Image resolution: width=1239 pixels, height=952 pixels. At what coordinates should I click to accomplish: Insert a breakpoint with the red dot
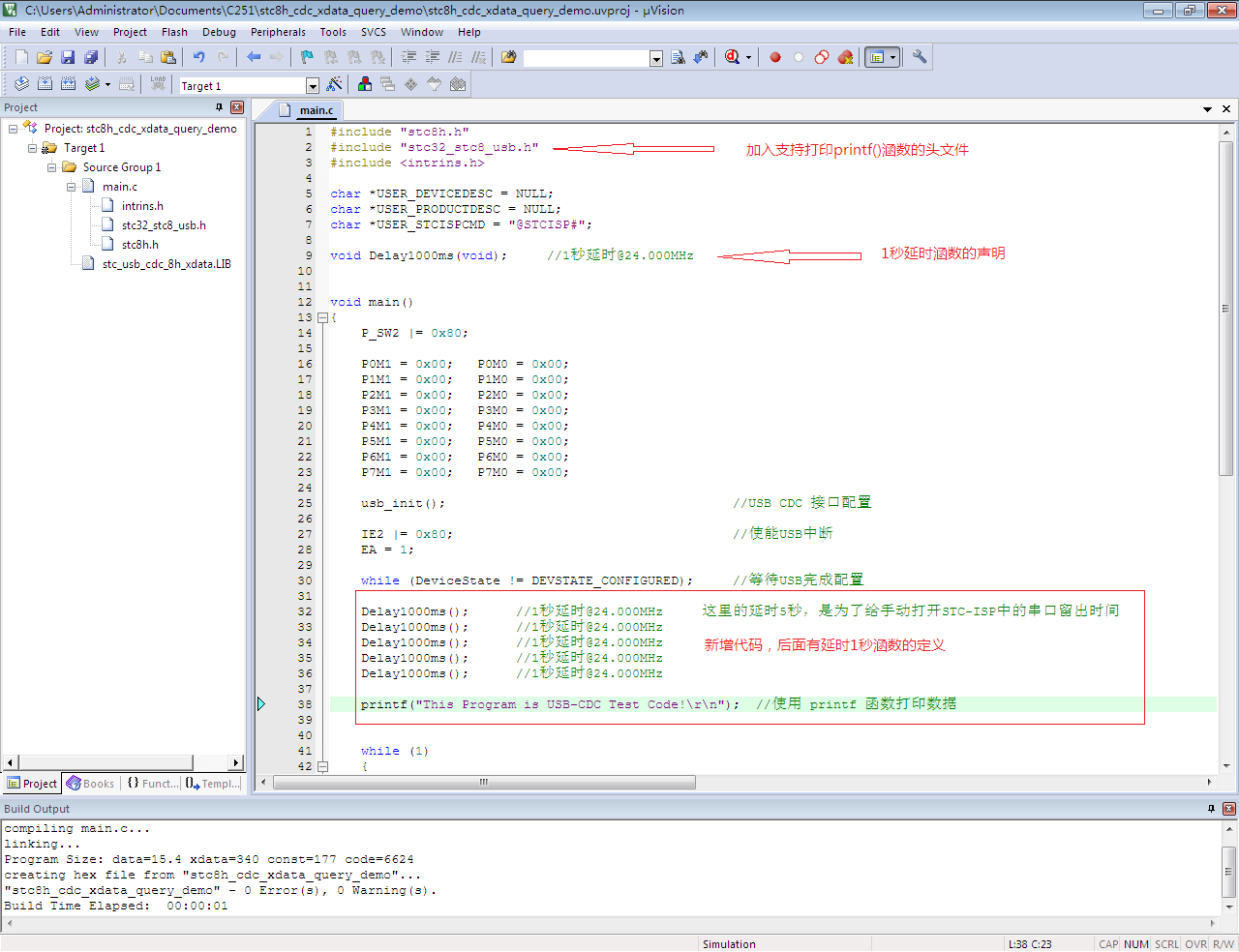coord(775,57)
